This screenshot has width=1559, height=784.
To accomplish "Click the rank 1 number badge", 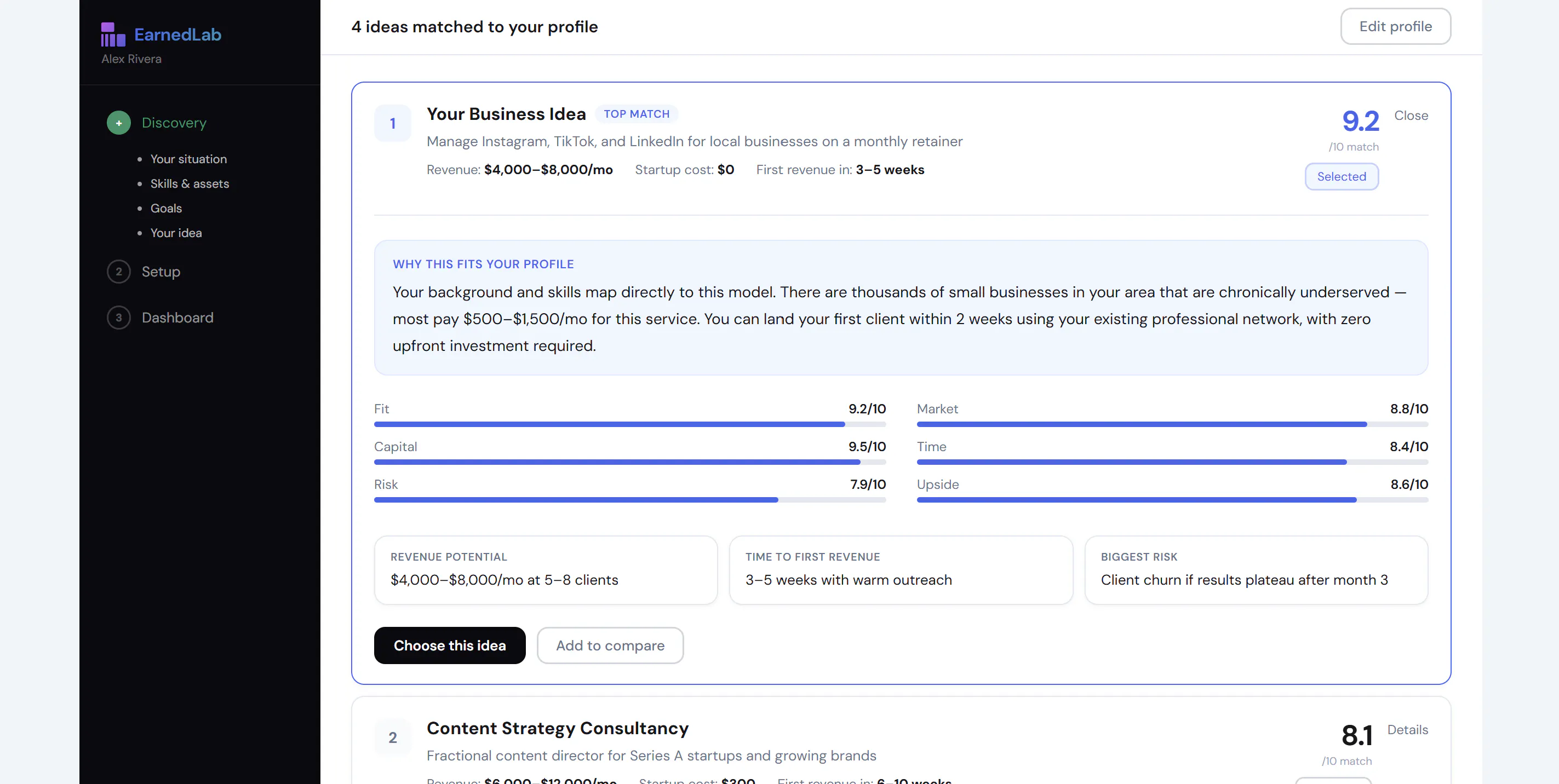I will [x=393, y=123].
